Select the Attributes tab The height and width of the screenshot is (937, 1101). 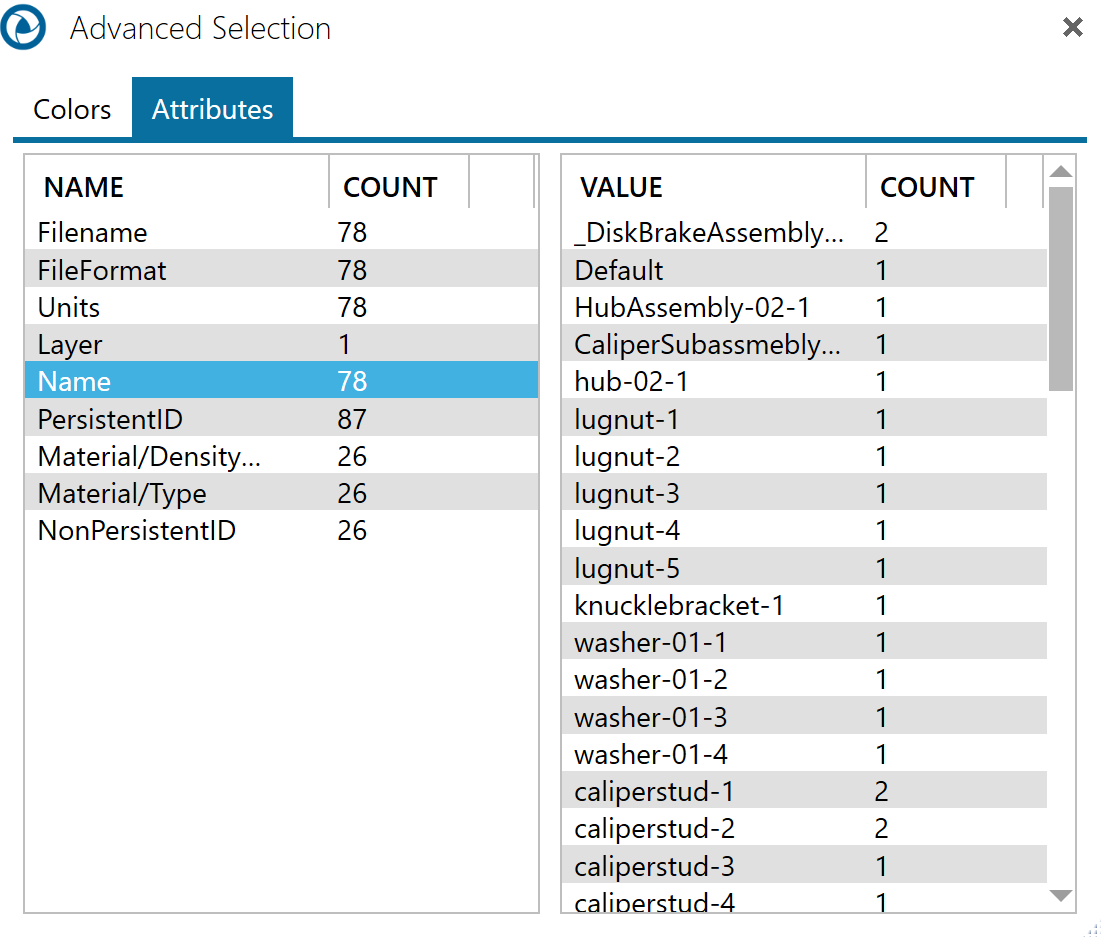click(x=212, y=109)
